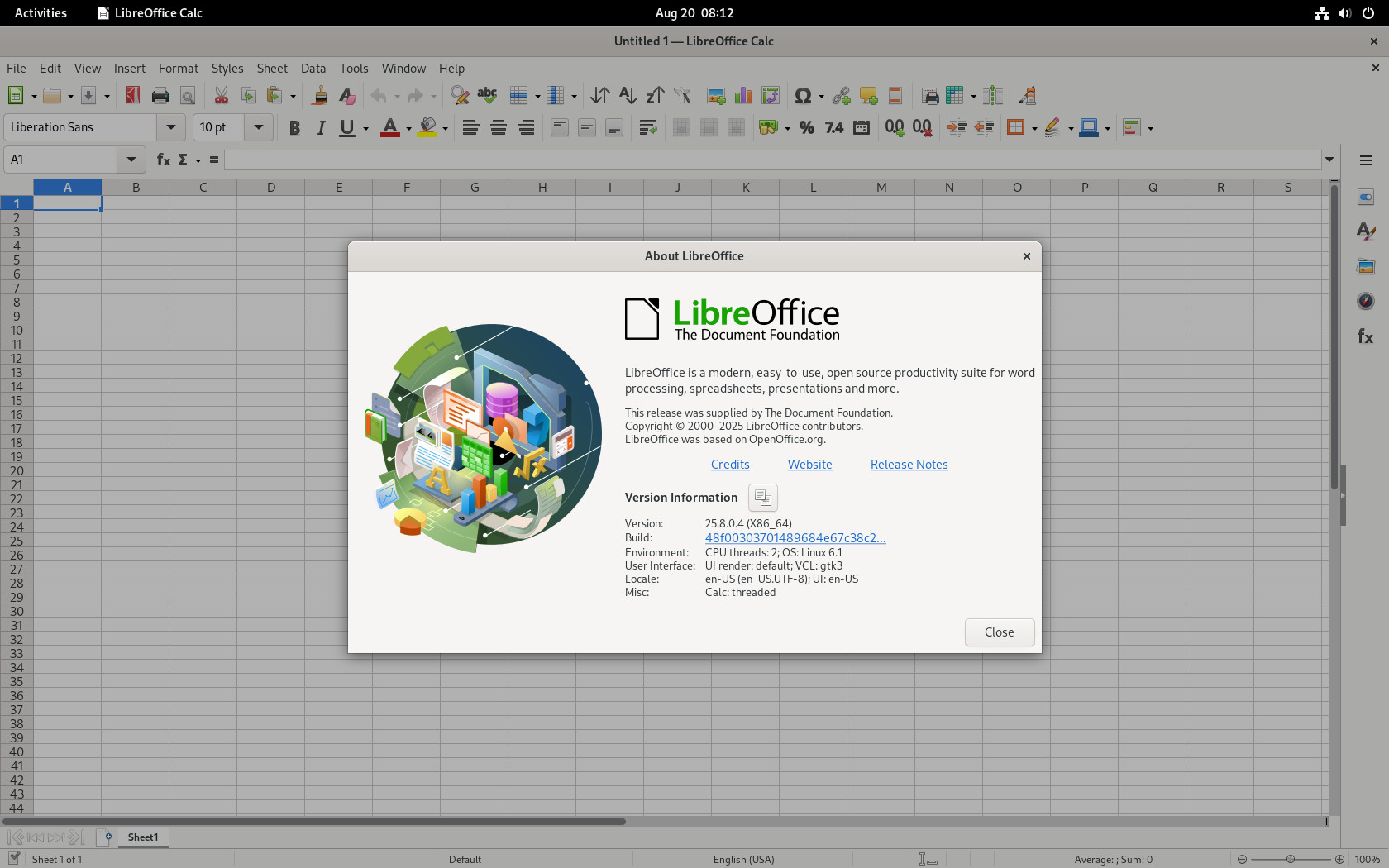The height and width of the screenshot is (868, 1389).
Task: Click Increase Indent icon
Action: (x=957, y=127)
